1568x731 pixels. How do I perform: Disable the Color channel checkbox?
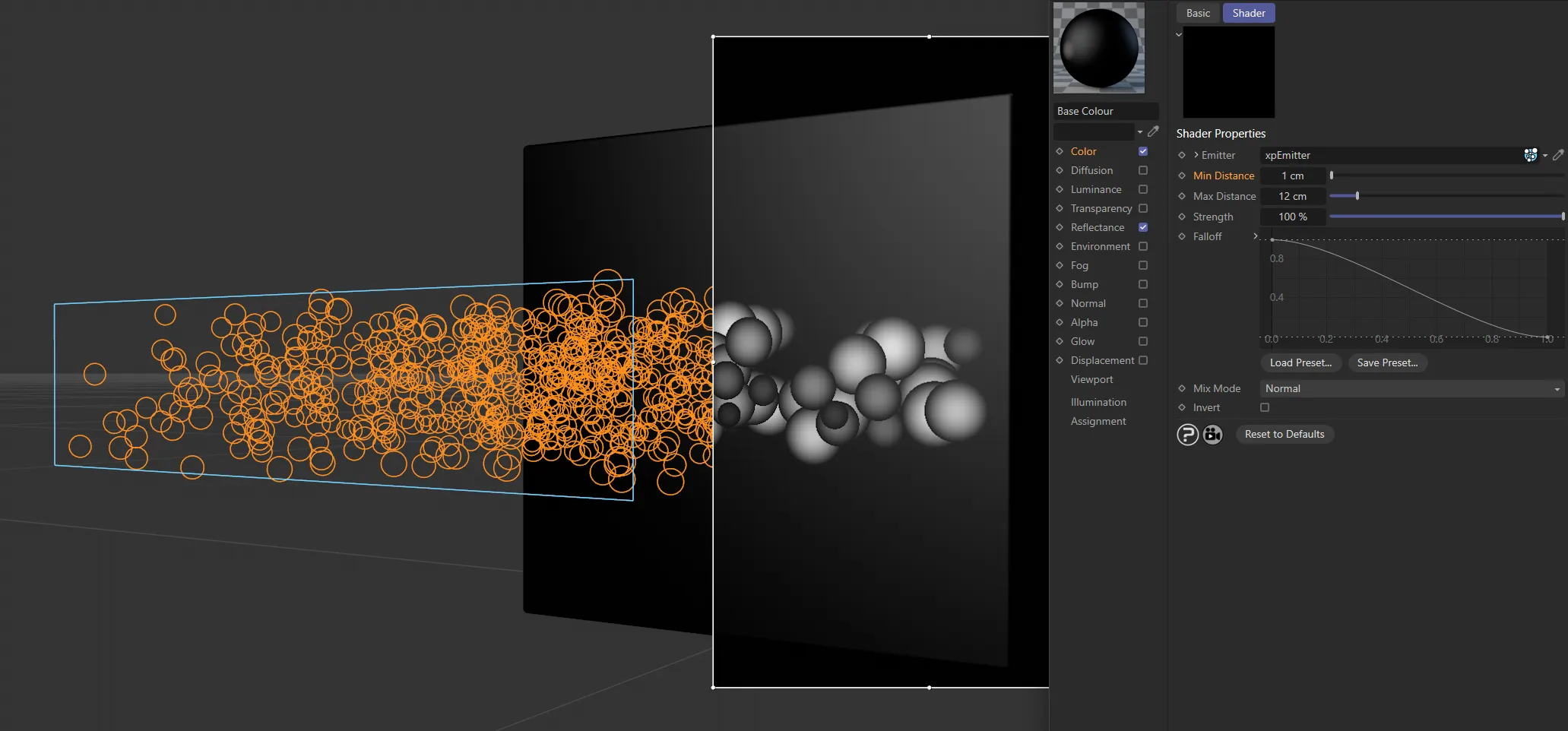click(1142, 151)
